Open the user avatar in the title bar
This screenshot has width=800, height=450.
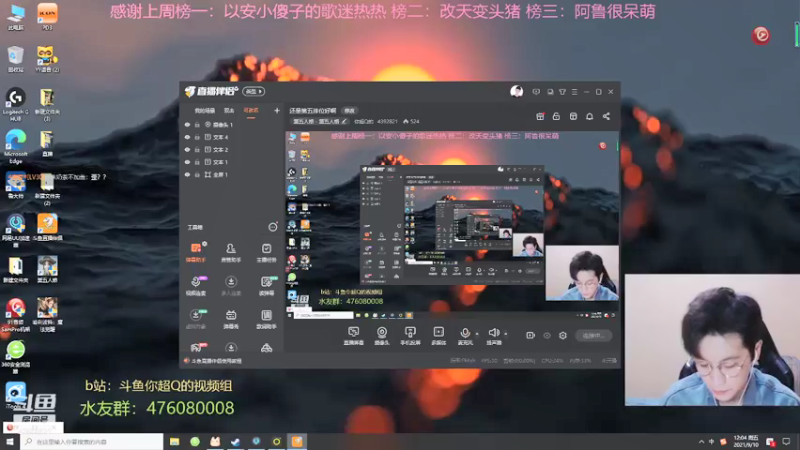pyautogui.click(x=516, y=91)
